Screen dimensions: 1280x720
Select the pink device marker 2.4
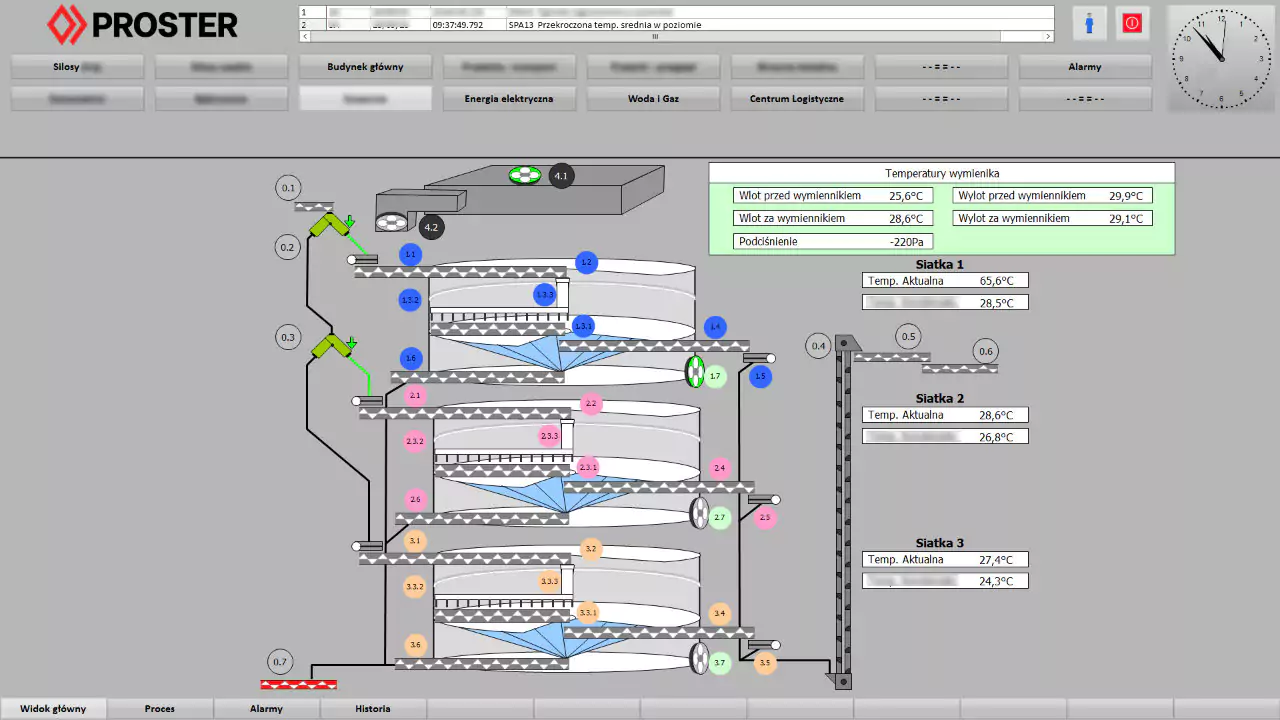click(x=719, y=468)
